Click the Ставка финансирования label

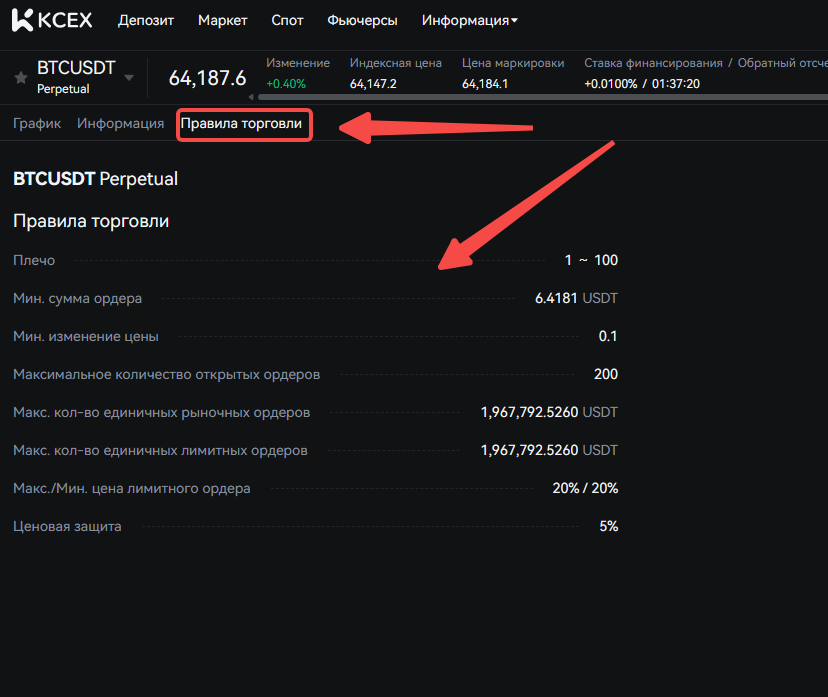(x=652, y=63)
